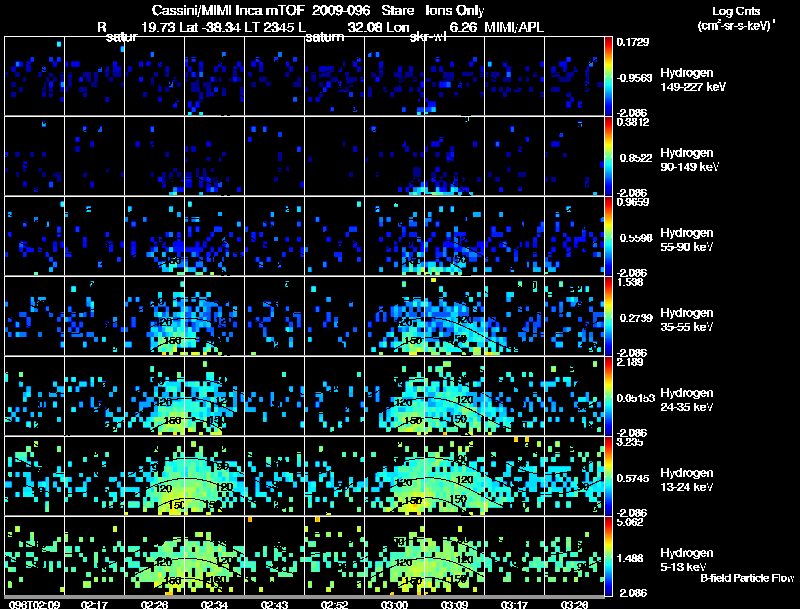Click the 1.488 colorbar midpoint value
The image size is (800, 609).
pyautogui.click(x=632, y=558)
